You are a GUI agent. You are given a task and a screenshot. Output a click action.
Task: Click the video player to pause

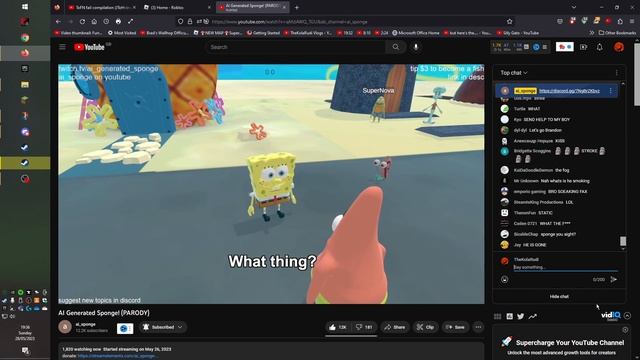pos(271,184)
